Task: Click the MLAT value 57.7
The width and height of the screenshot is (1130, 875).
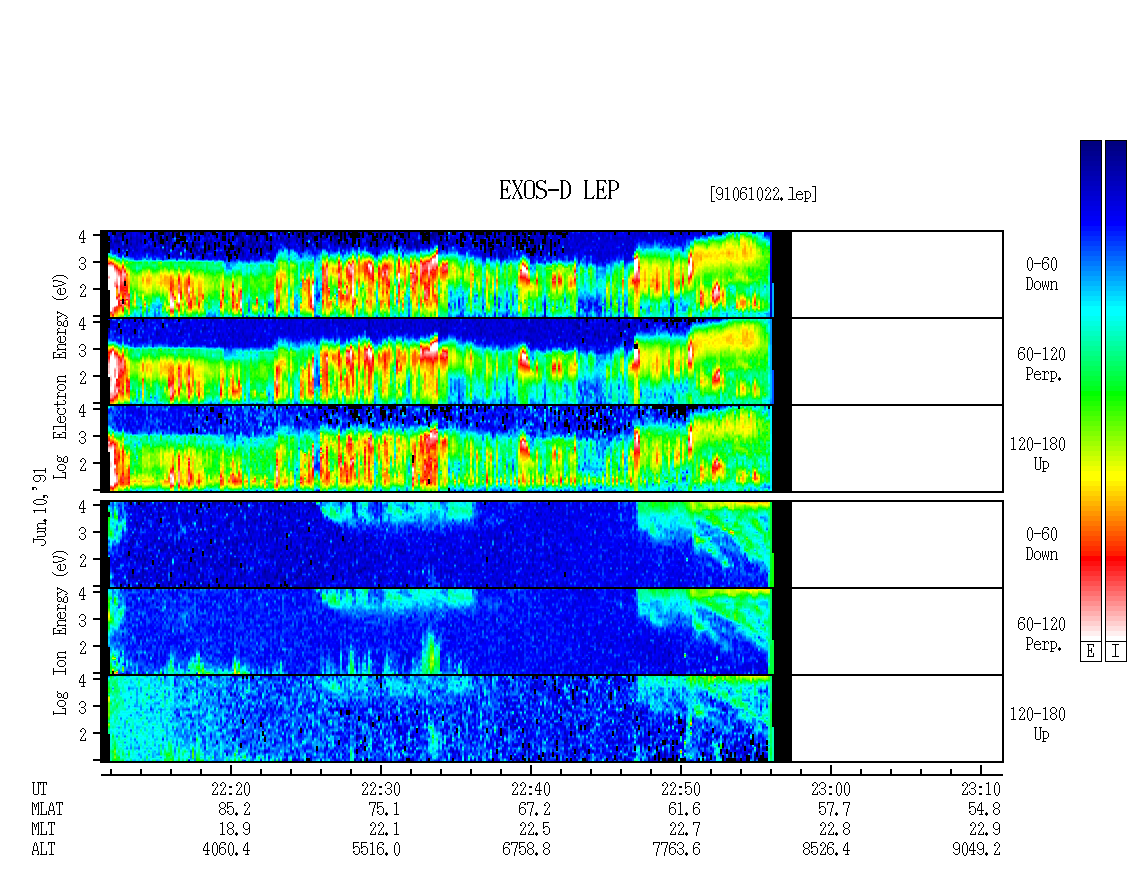Action: 835,809
